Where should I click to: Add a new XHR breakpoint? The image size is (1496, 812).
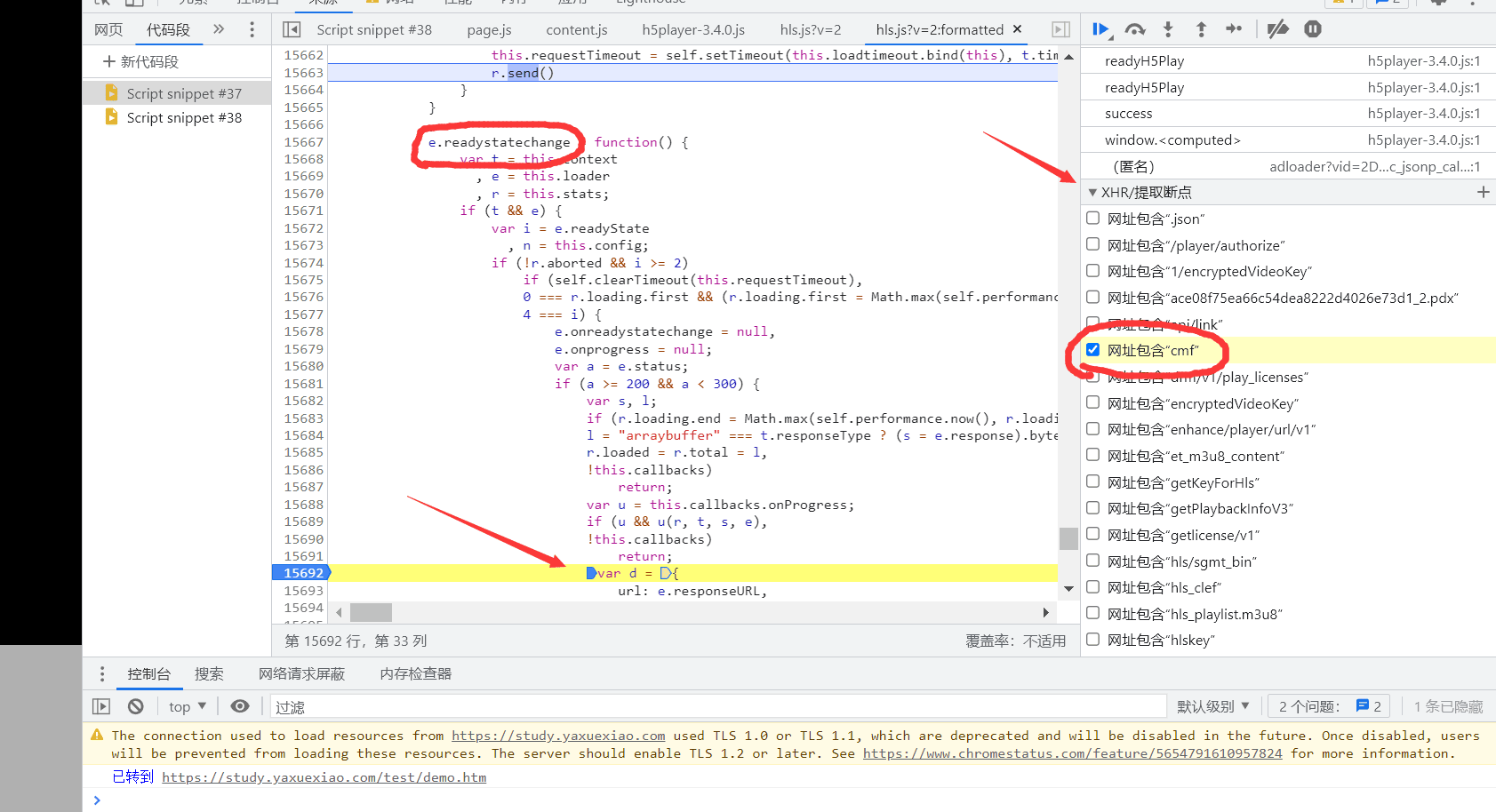[x=1483, y=192]
